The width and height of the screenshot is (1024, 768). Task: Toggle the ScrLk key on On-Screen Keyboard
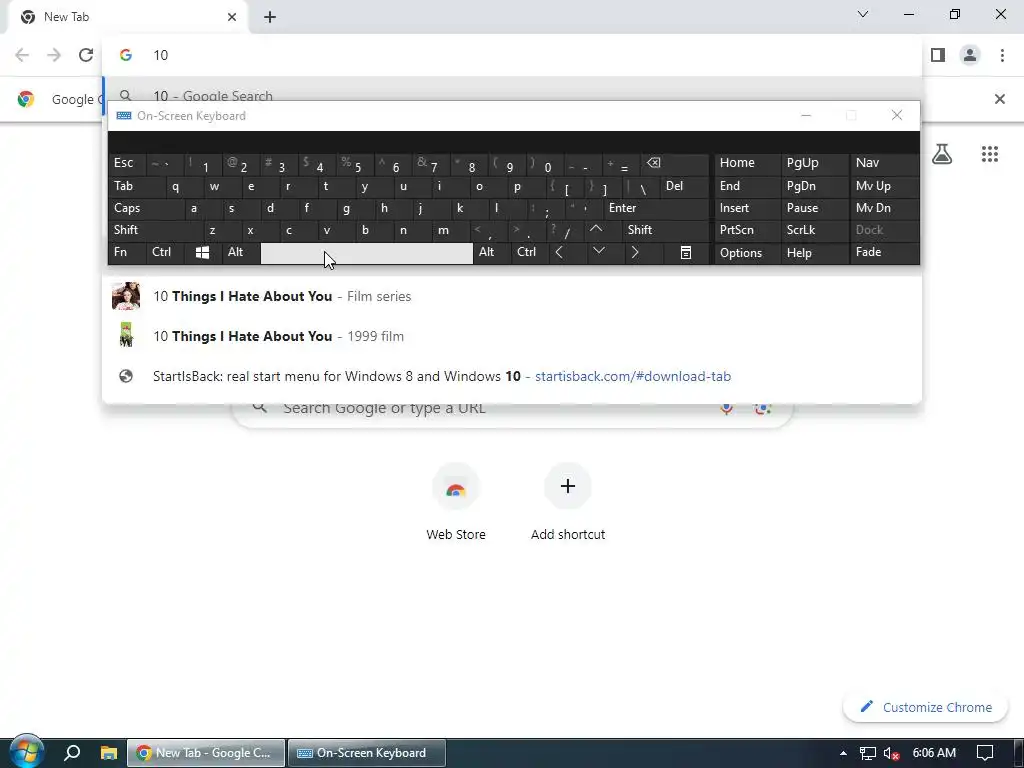pyautogui.click(x=814, y=230)
